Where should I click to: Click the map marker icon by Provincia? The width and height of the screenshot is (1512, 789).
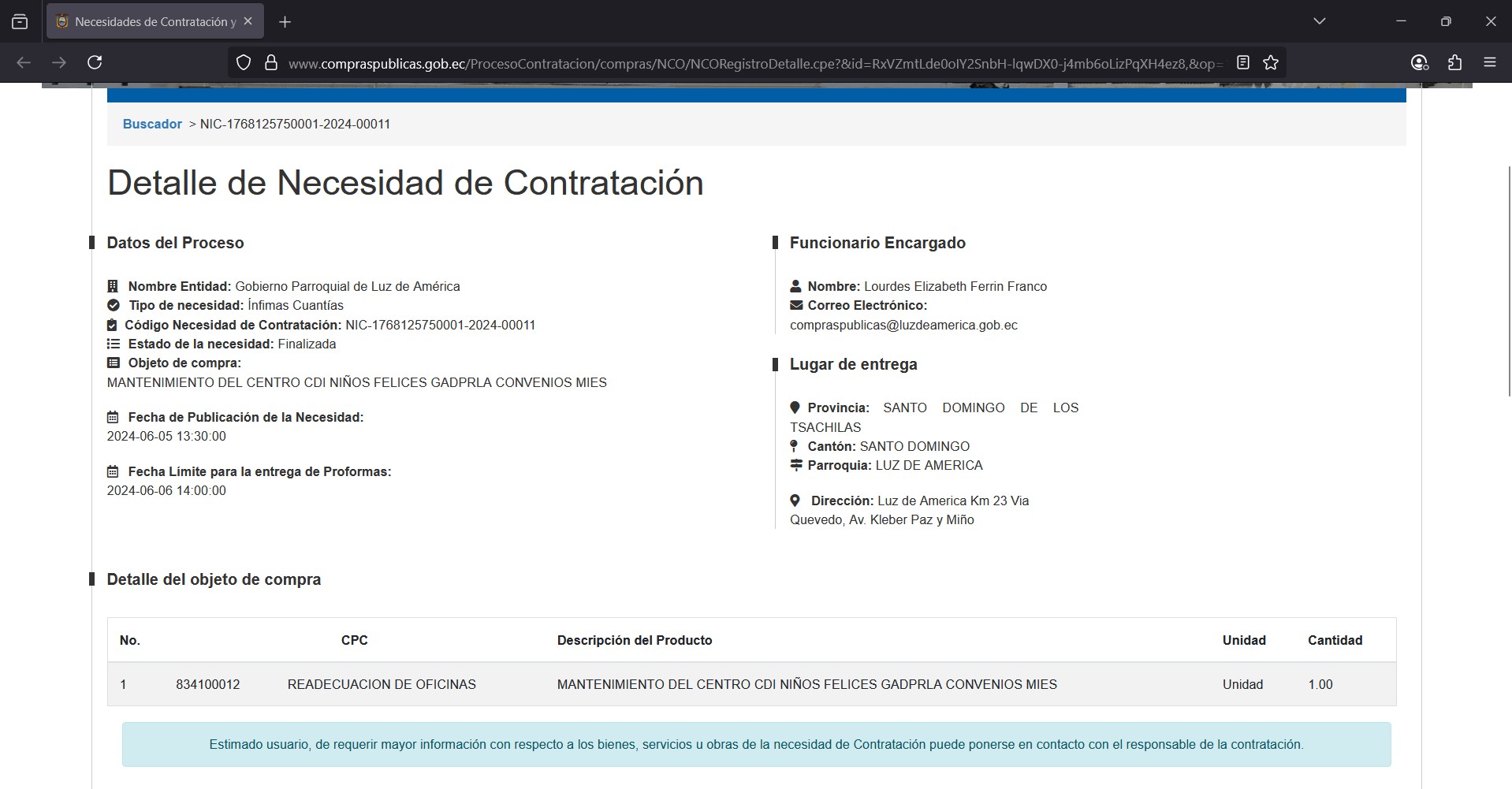pyautogui.click(x=795, y=408)
